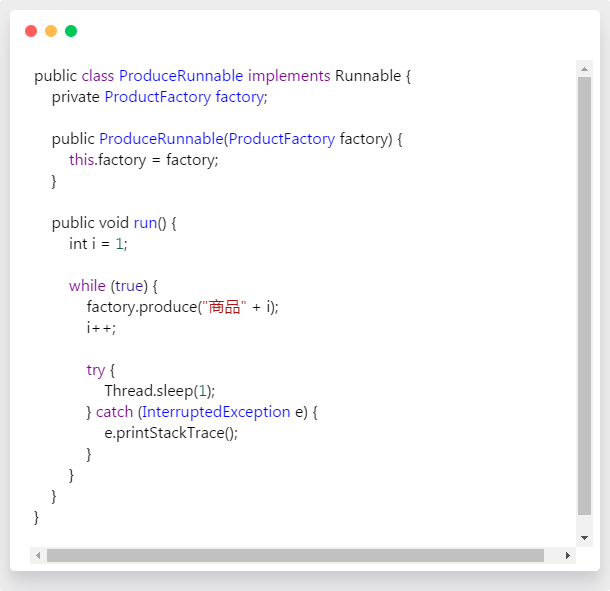Click 'this.factory = factory;' assignment line
This screenshot has height=591, width=610.
click(x=144, y=160)
